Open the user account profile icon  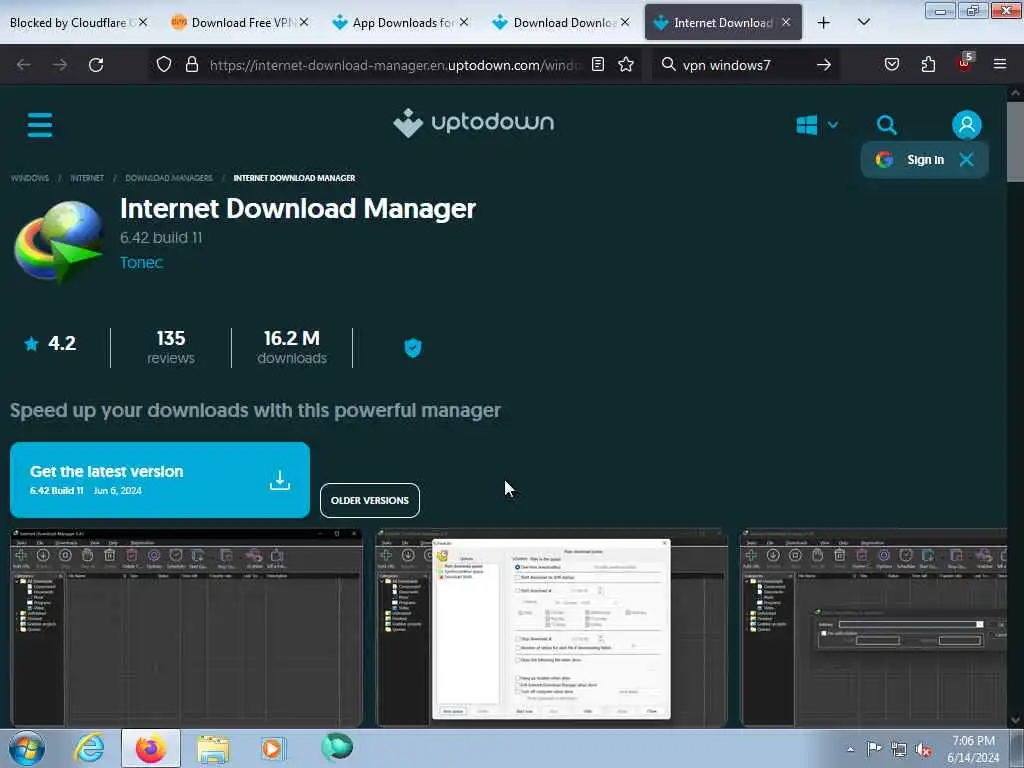[x=967, y=125]
